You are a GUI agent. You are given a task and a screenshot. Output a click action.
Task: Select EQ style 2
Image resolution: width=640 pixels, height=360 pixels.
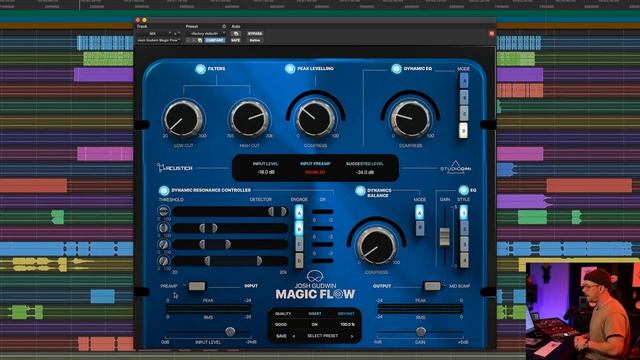pos(464,229)
